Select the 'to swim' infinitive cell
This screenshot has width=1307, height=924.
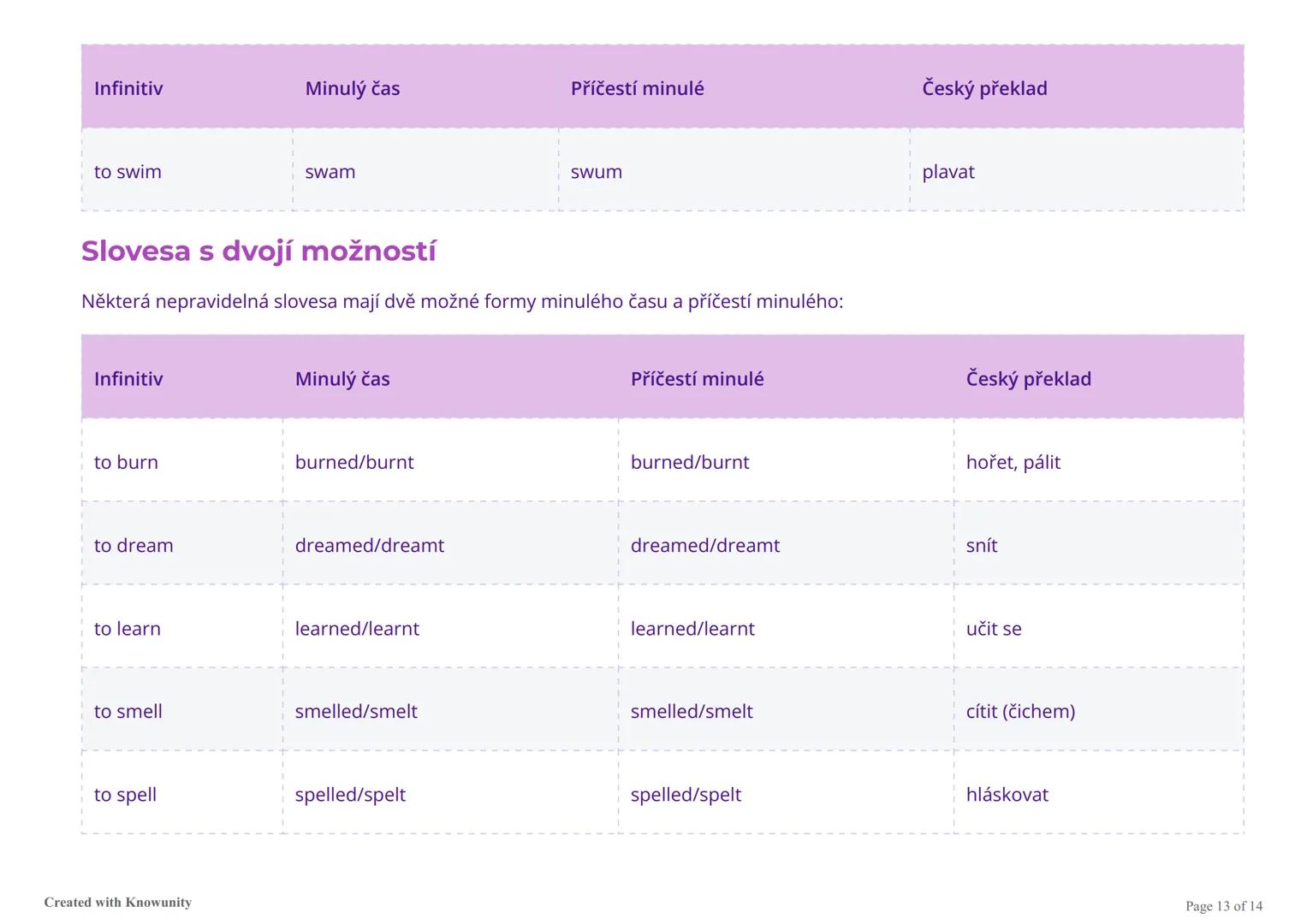click(128, 172)
